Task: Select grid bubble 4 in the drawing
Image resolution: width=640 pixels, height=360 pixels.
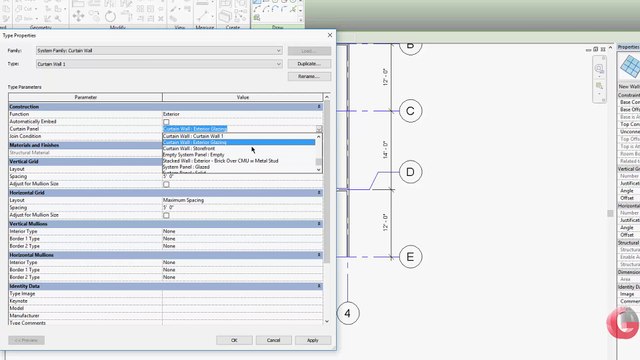Action: click(348, 313)
